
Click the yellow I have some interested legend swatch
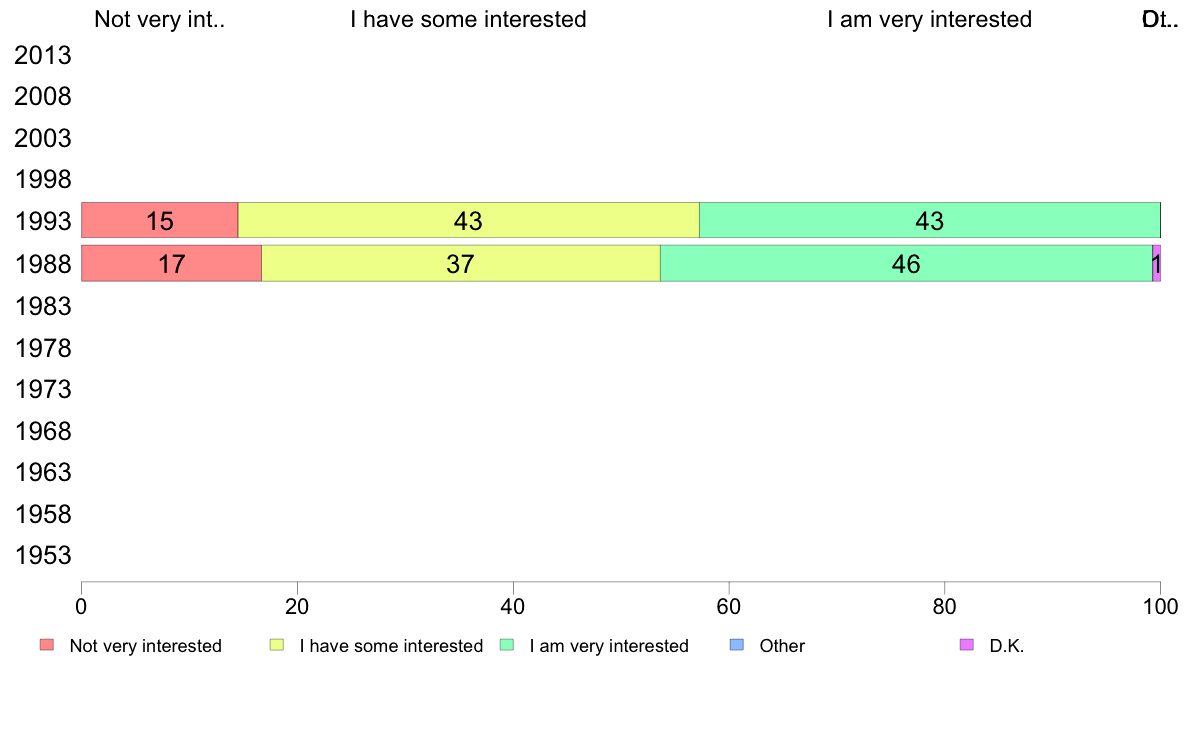click(x=277, y=645)
